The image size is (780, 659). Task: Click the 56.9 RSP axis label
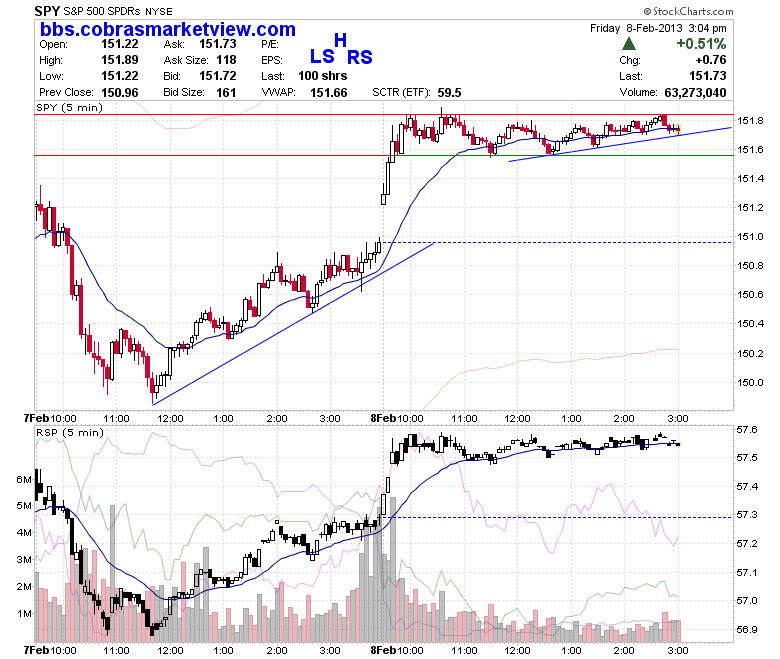pos(747,629)
